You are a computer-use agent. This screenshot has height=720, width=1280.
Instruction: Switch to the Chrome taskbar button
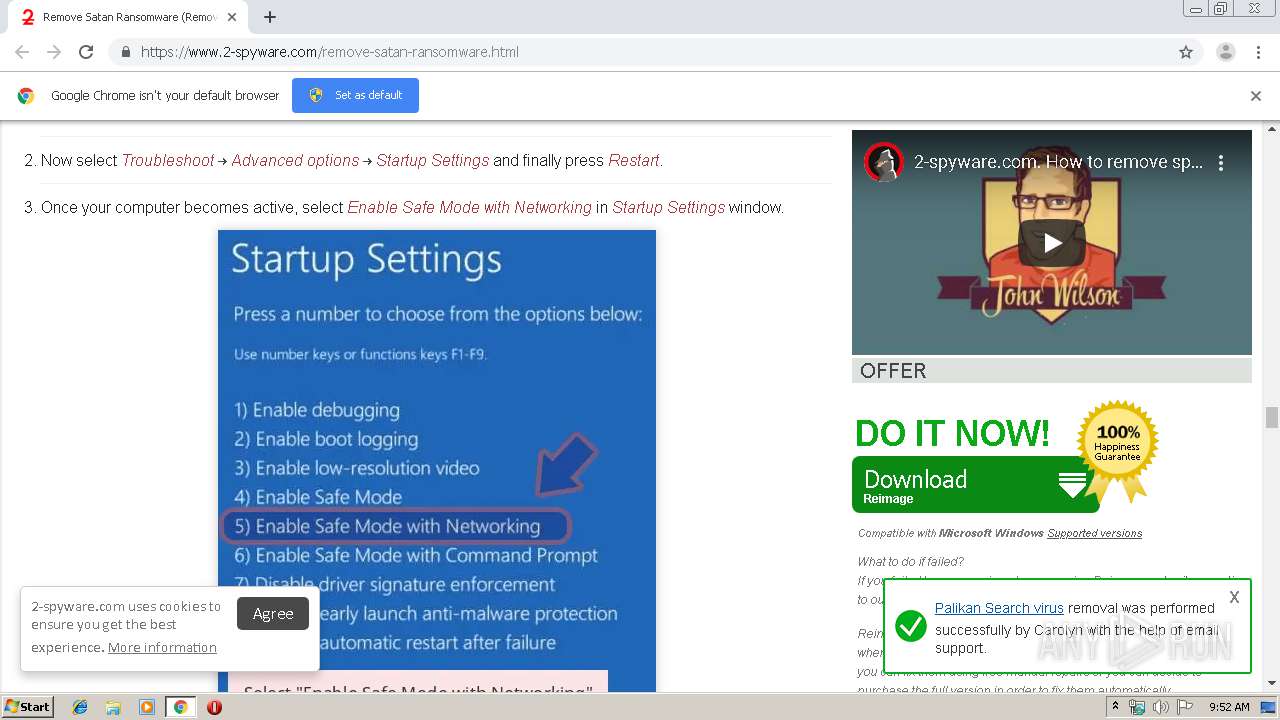180,707
